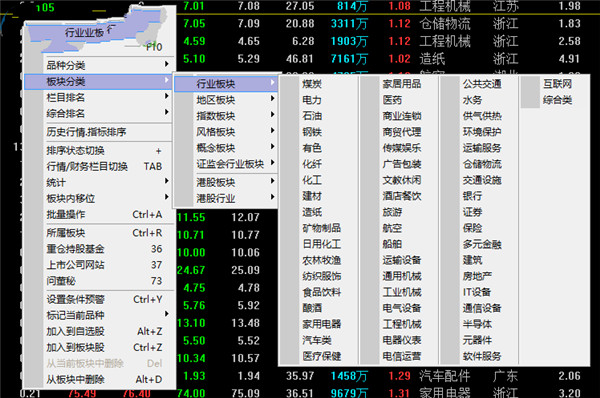Select 医疗保健 sector
Viewport: 600px width, 398px height.
[321, 357]
